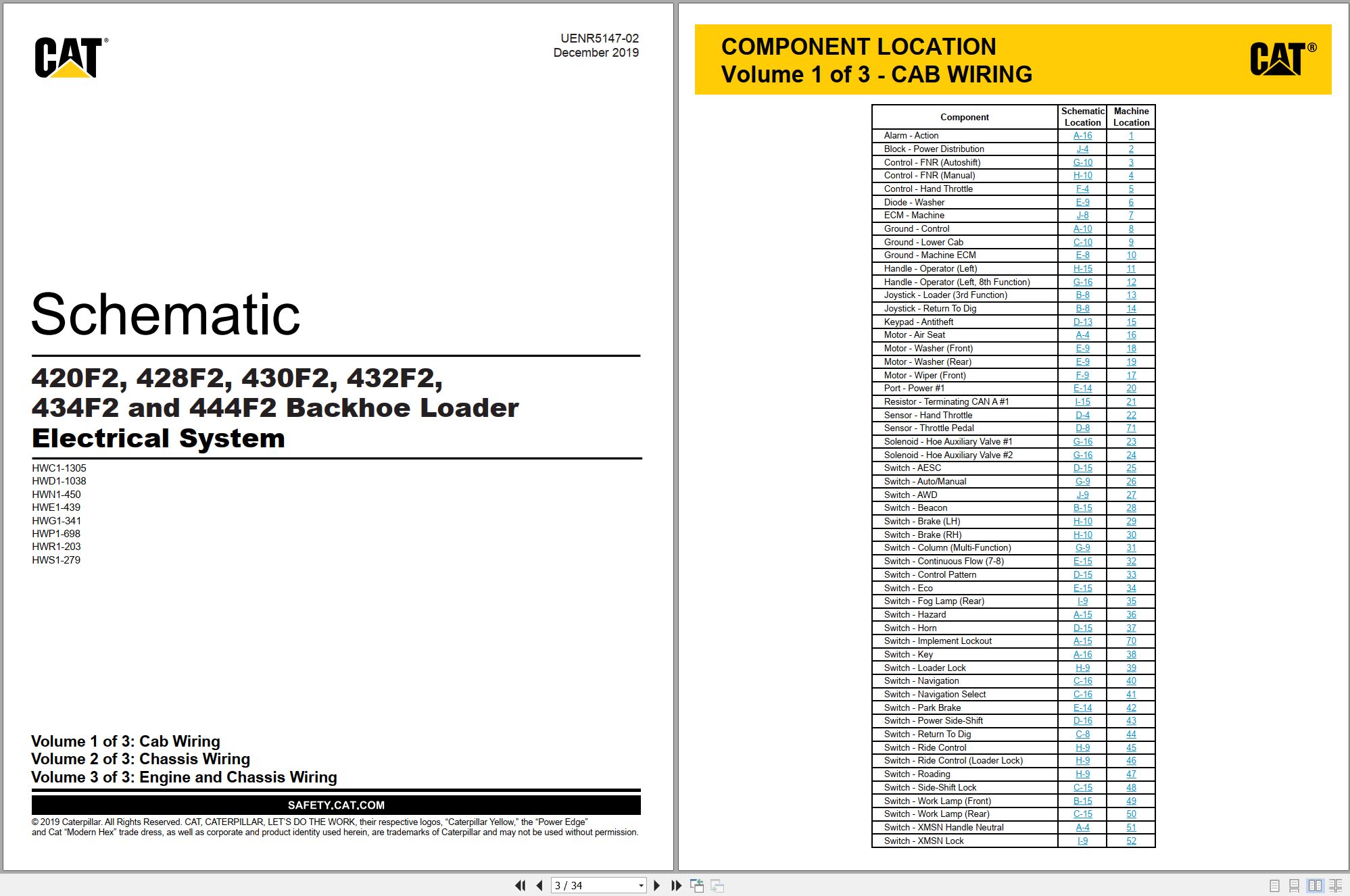Open machine location 6 for Diode - Washer
Screen dimensions: 1350x896
(1131, 202)
